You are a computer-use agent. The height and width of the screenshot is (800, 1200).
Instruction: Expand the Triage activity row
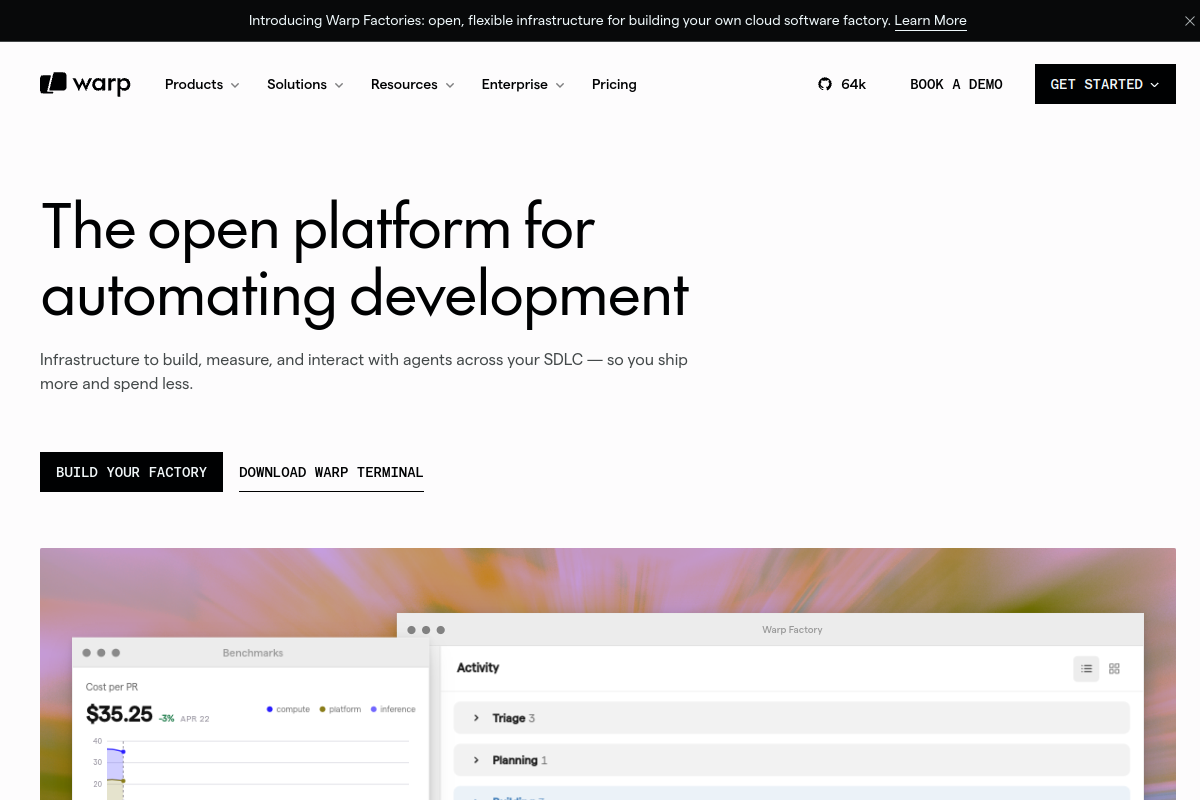point(792,718)
